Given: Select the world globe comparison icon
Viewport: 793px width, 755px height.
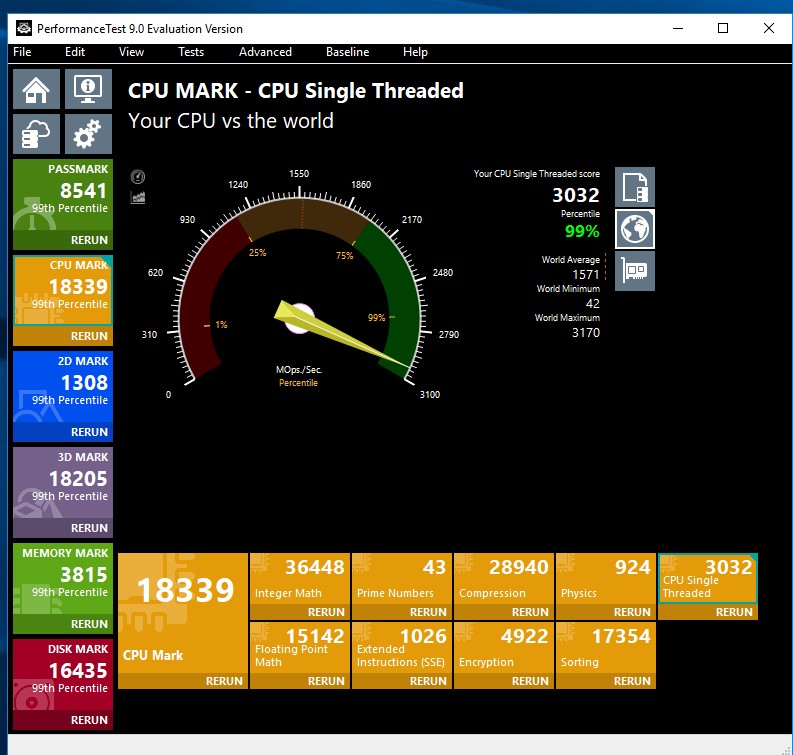Looking at the screenshot, I should pos(635,229).
